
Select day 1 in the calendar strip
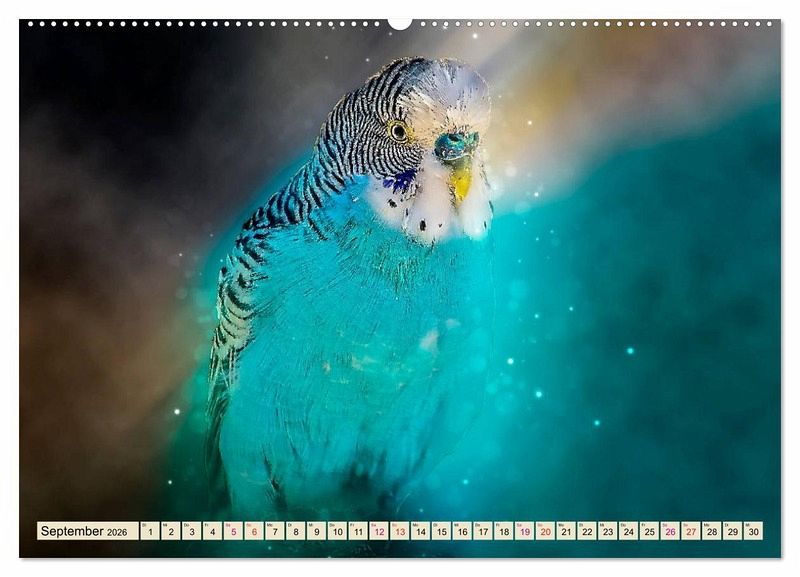click(150, 531)
